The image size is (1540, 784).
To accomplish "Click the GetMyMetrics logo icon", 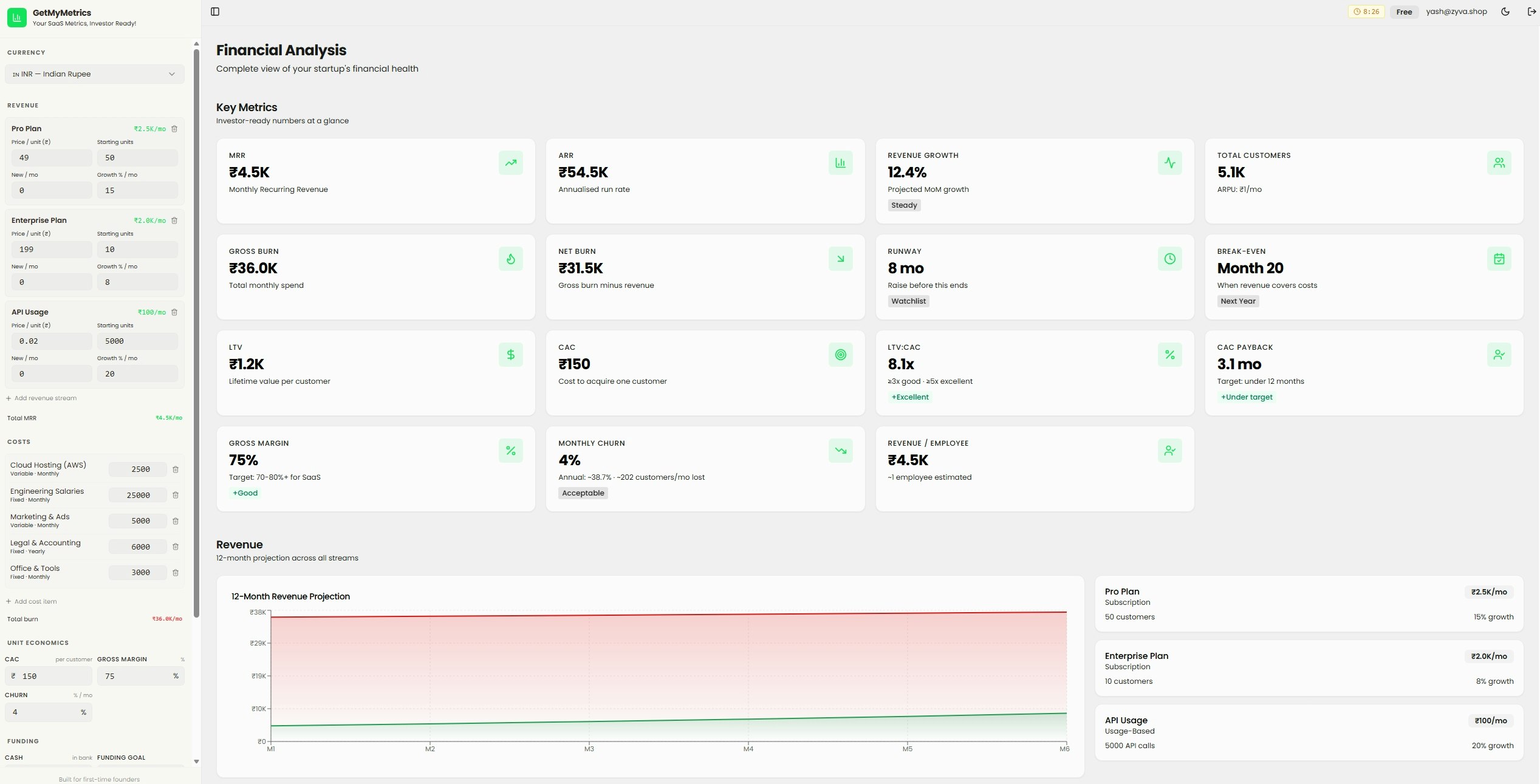I will pyautogui.click(x=17, y=17).
